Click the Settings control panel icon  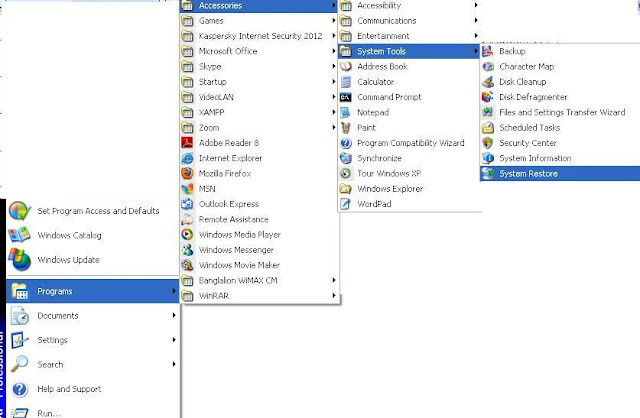tap(19, 340)
